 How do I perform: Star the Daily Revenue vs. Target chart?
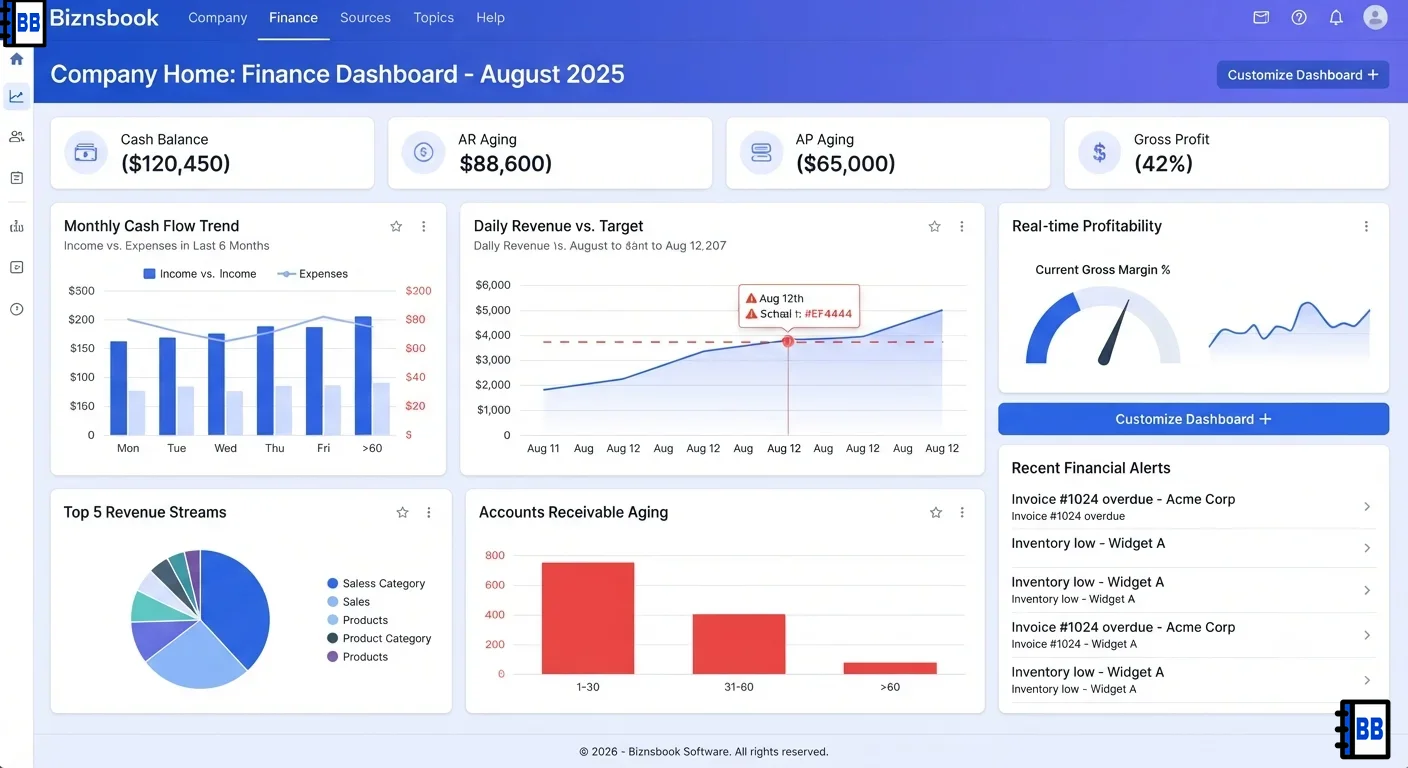click(x=934, y=227)
